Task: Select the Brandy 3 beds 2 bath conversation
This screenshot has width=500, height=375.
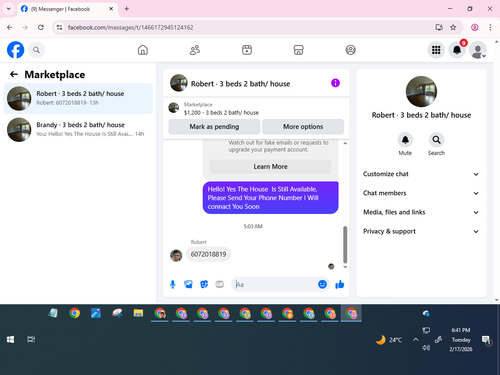Action: pyautogui.click(x=78, y=130)
